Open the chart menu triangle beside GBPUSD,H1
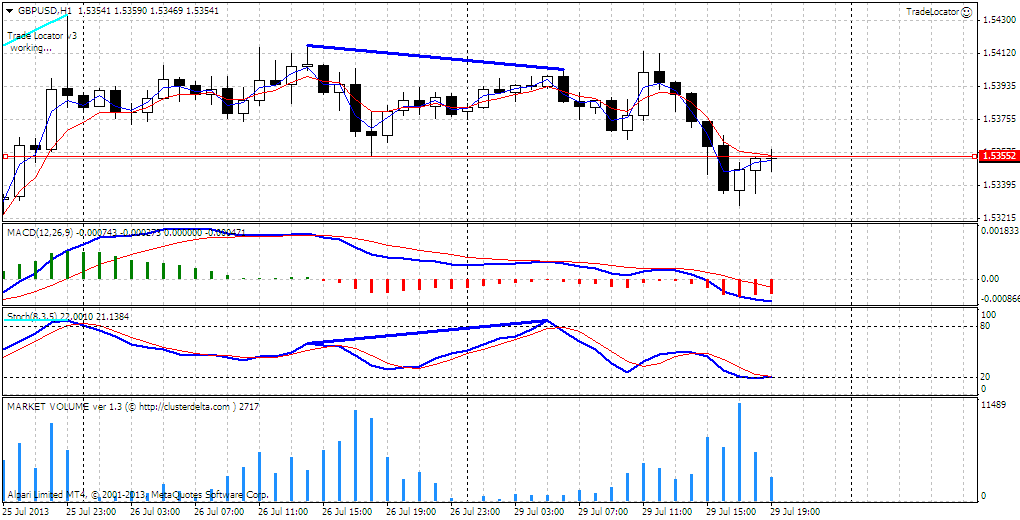Screen dimensions: 1020x520 pyautogui.click(x=9, y=11)
